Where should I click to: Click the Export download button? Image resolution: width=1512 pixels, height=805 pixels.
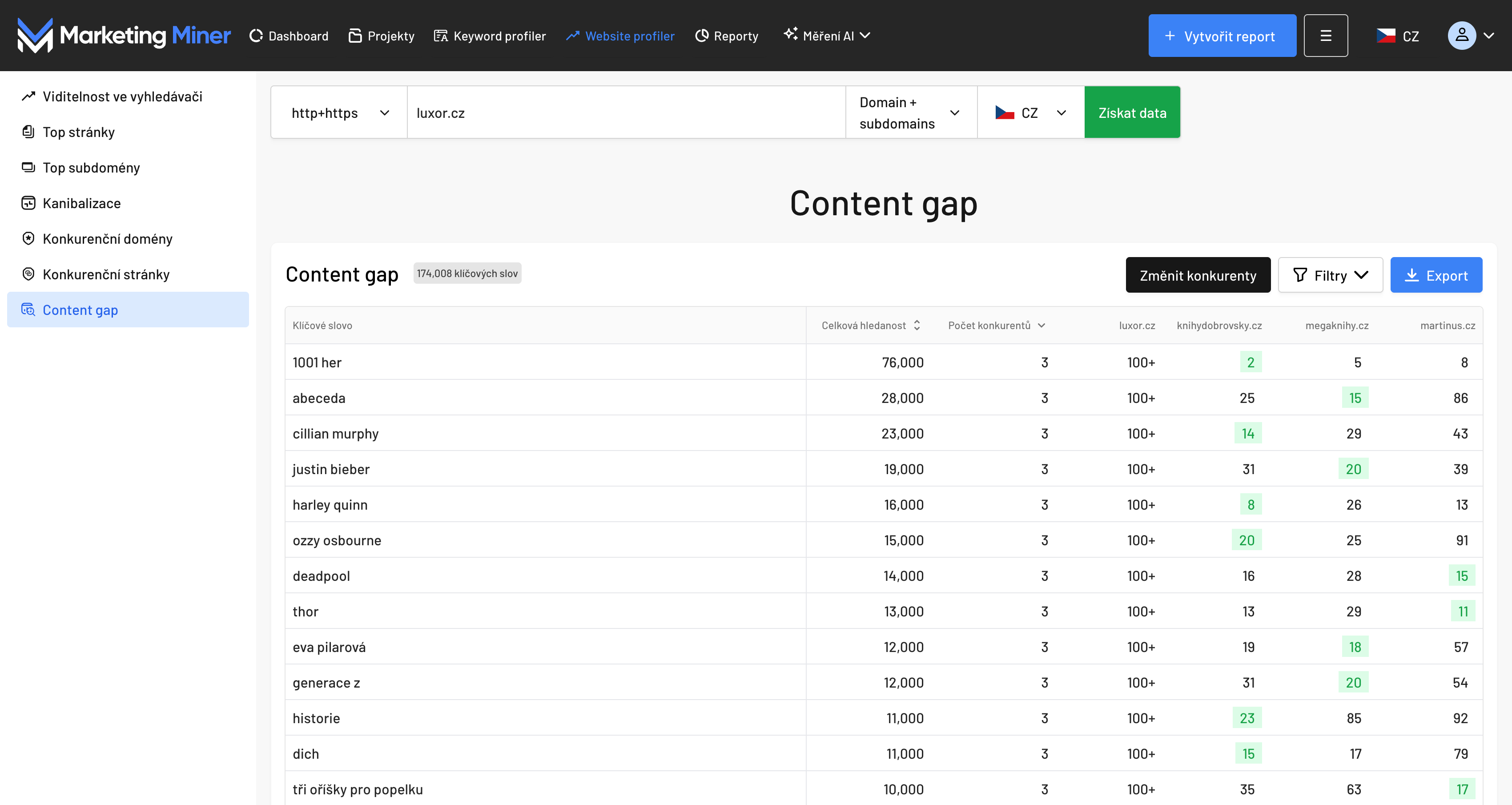[x=1436, y=275]
